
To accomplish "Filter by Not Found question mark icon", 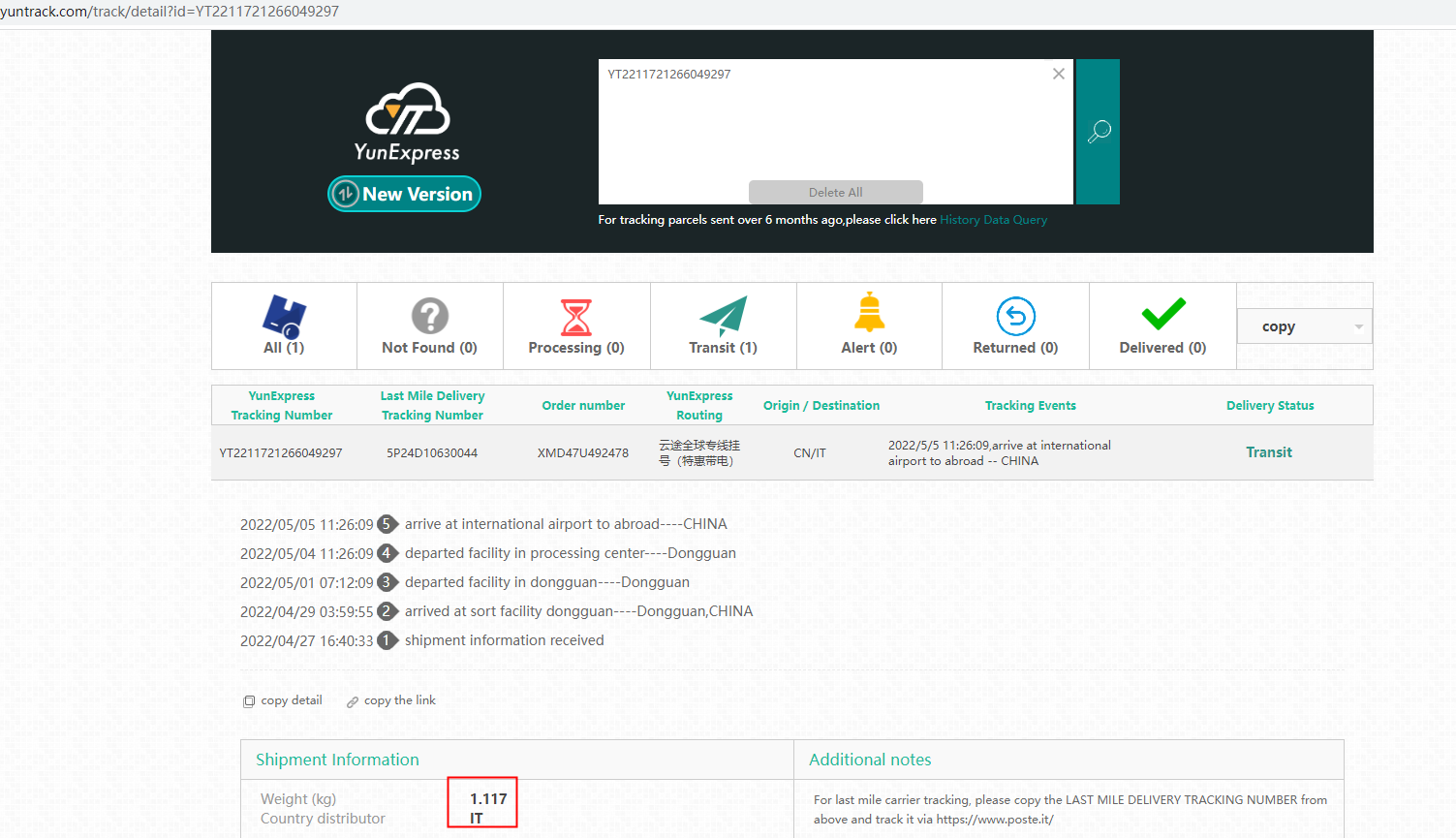I will coord(429,317).
